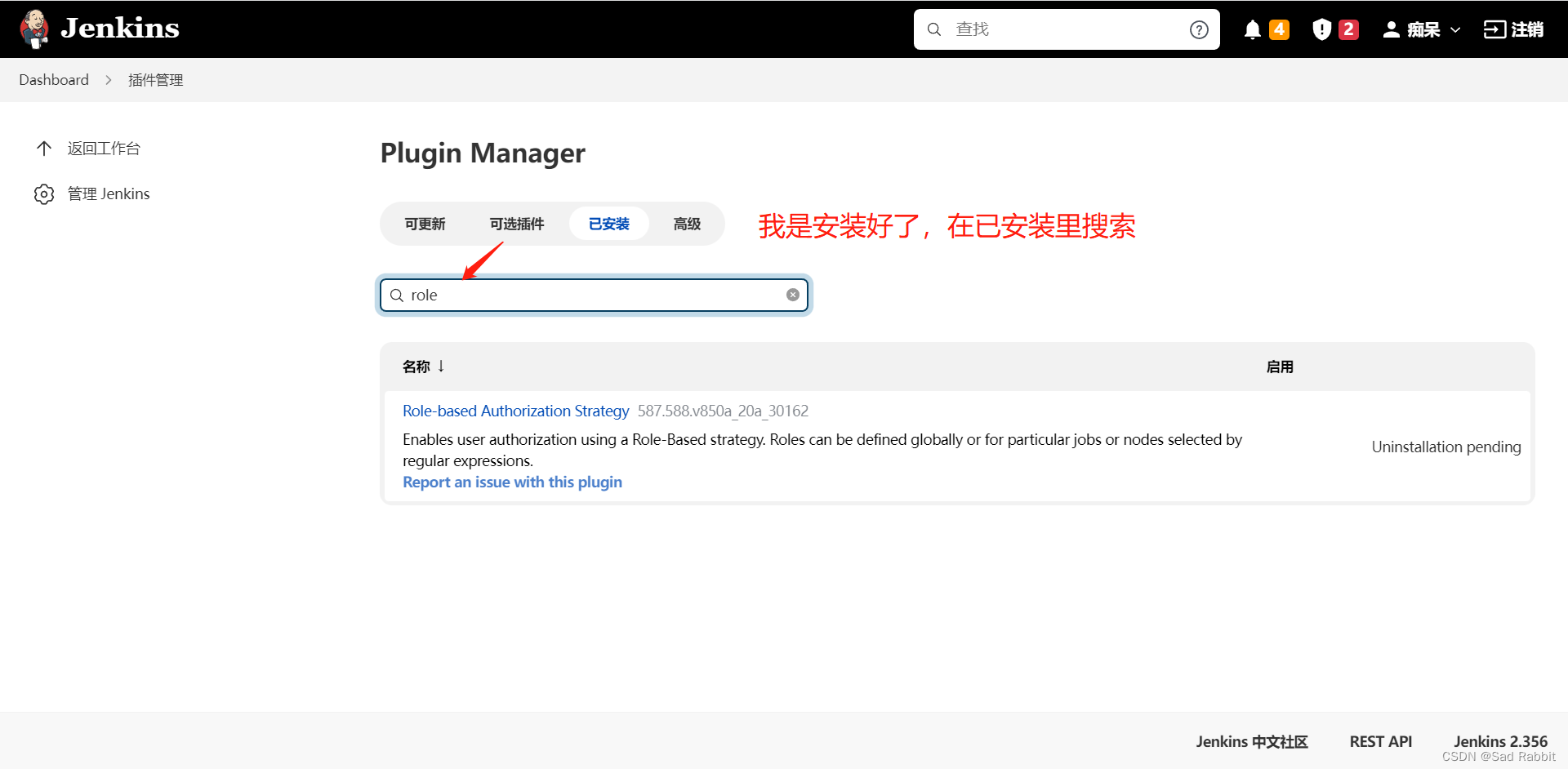Open the search help question mark icon
This screenshot has width=1568, height=769.
coord(1199,29)
